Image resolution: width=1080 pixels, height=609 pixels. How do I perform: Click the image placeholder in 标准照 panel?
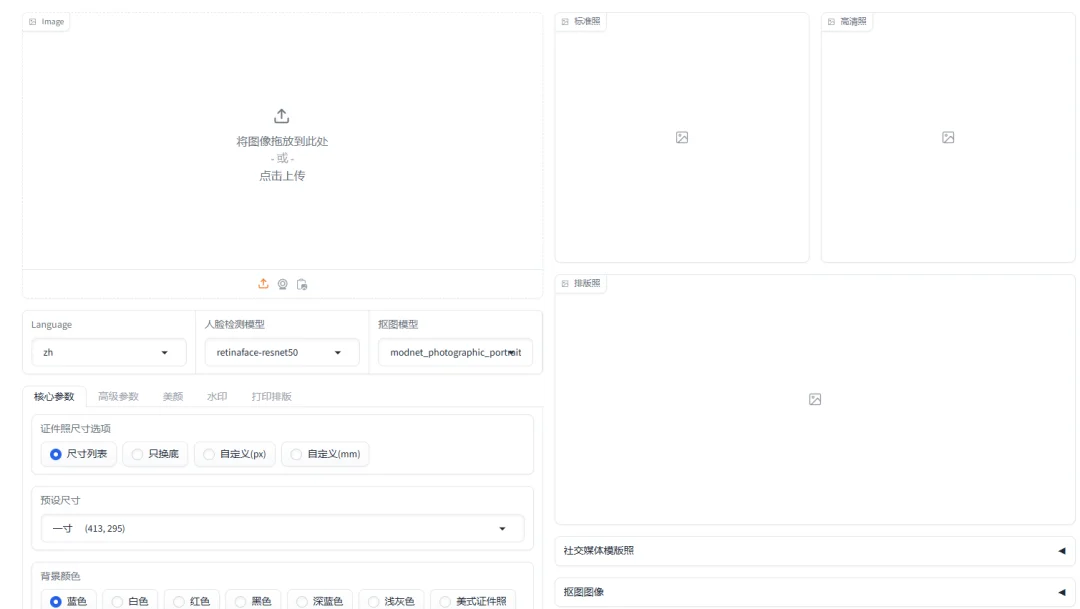click(681, 137)
